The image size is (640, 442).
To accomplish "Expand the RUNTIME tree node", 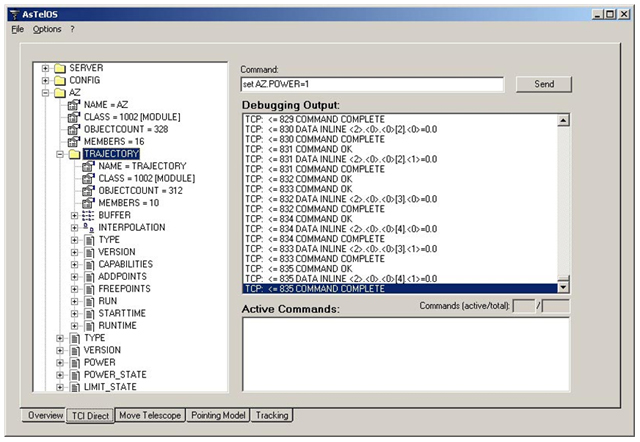I will [74, 325].
